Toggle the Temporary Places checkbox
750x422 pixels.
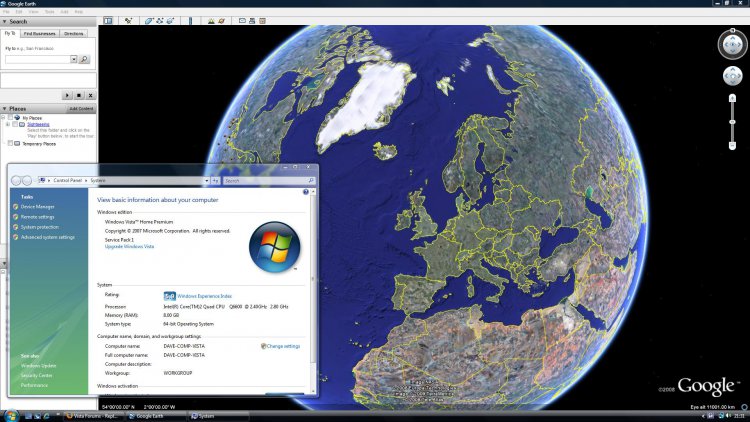pos(10,143)
